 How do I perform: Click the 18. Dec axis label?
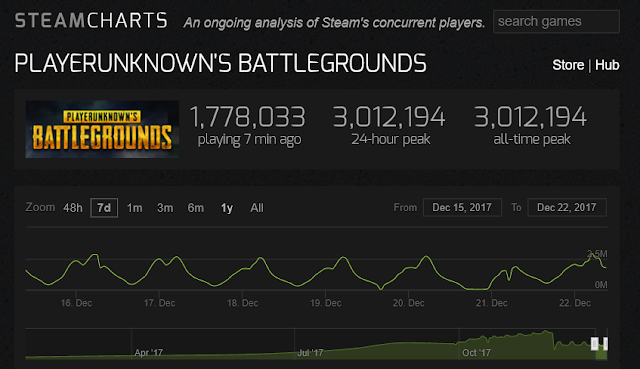point(242,303)
